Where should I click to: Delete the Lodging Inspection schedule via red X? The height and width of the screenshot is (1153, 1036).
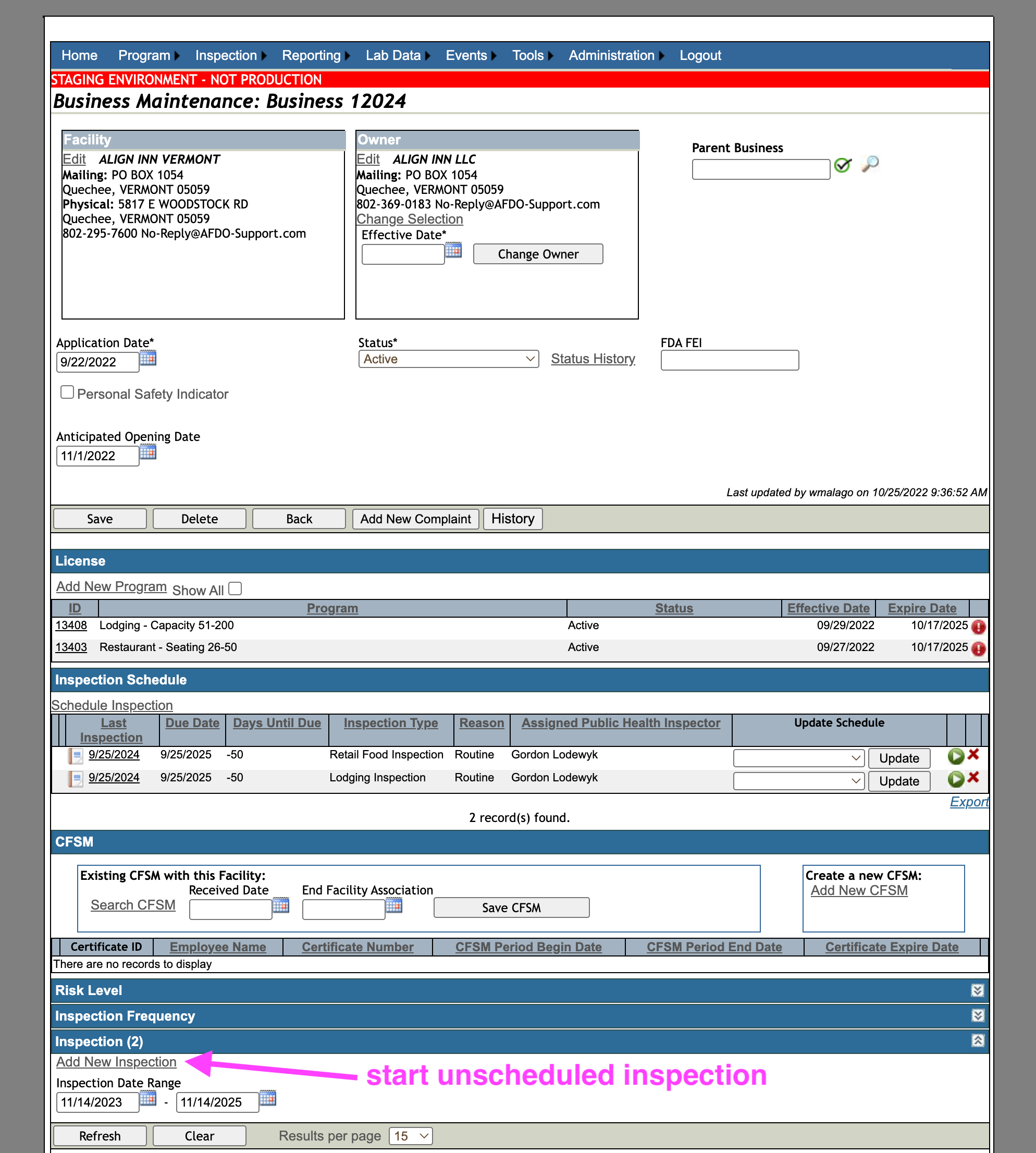[x=973, y=777]
